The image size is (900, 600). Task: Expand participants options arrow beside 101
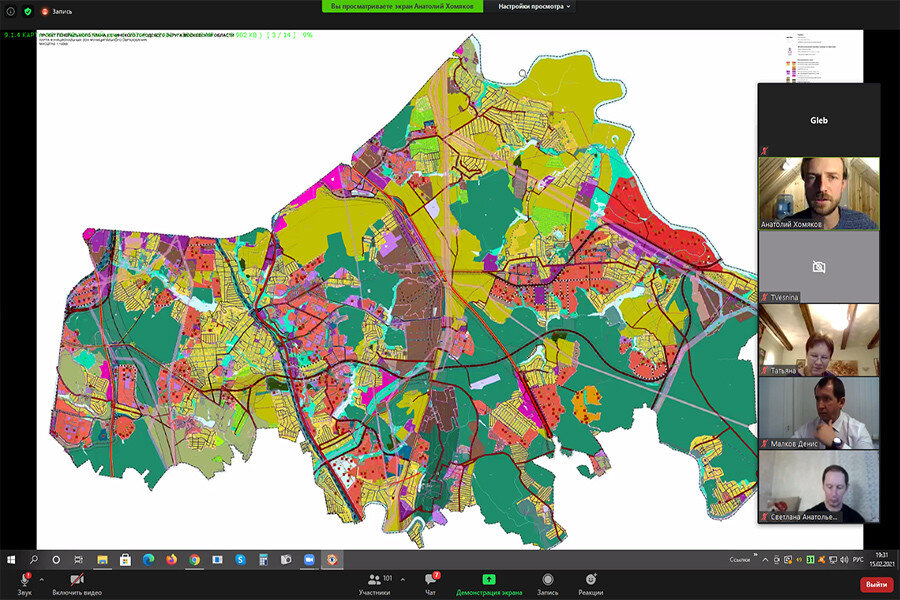click(402, 579)
